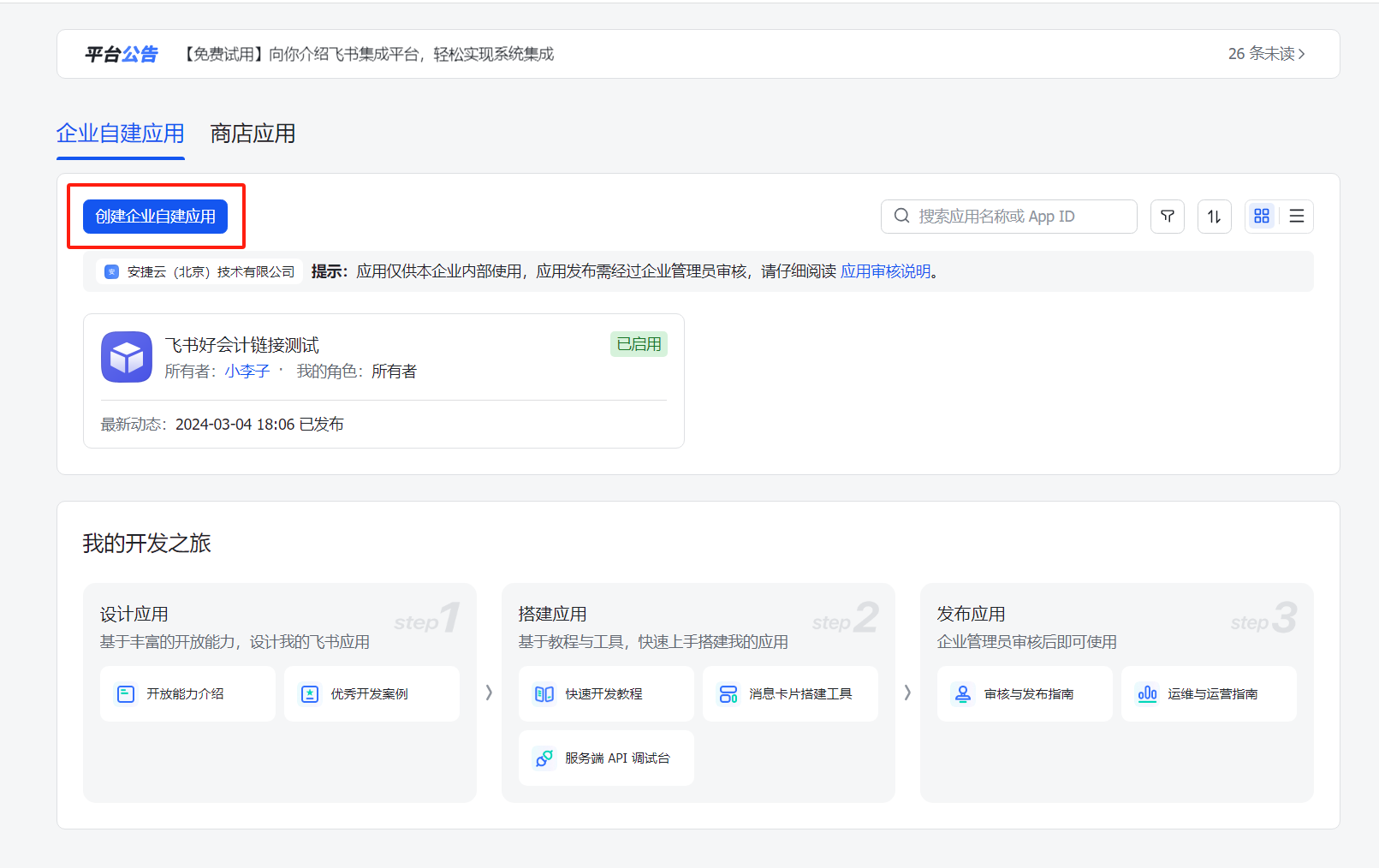Click the sort arrows icon
Viewport: 1379px width, 868px height.
[x=1214, y=217]
